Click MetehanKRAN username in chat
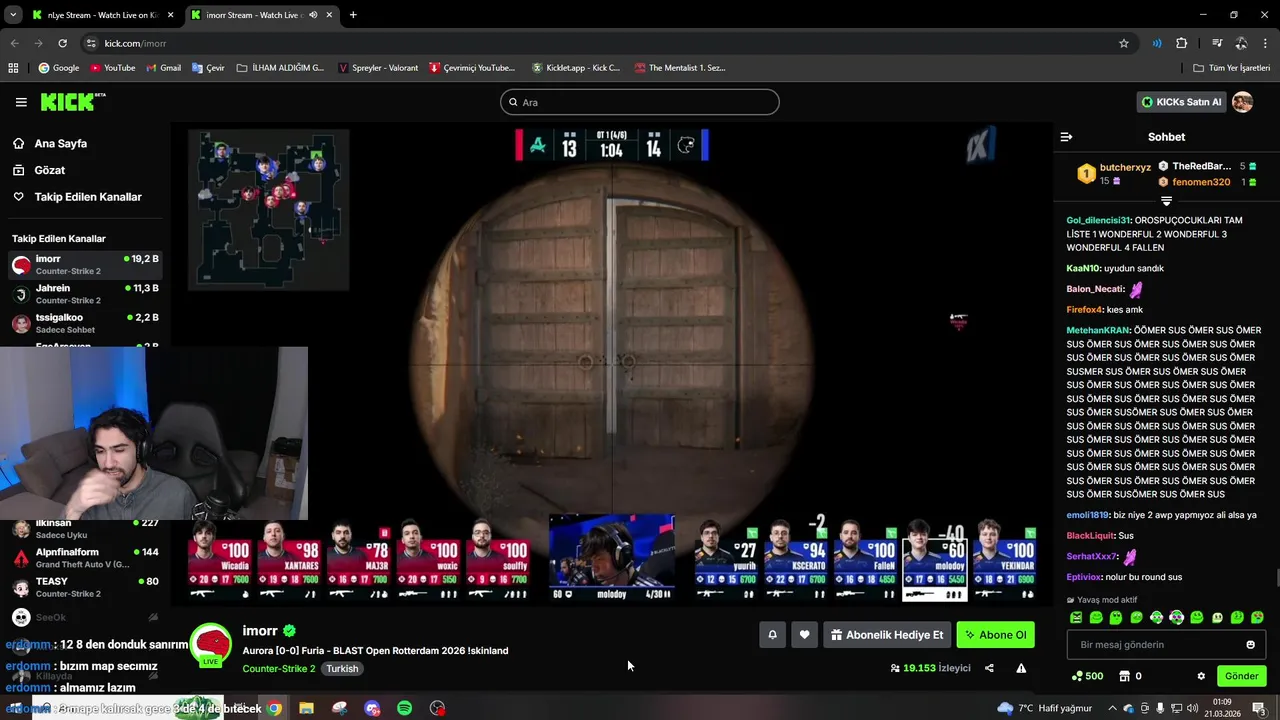The image size is (1280, 720). 1098,330
